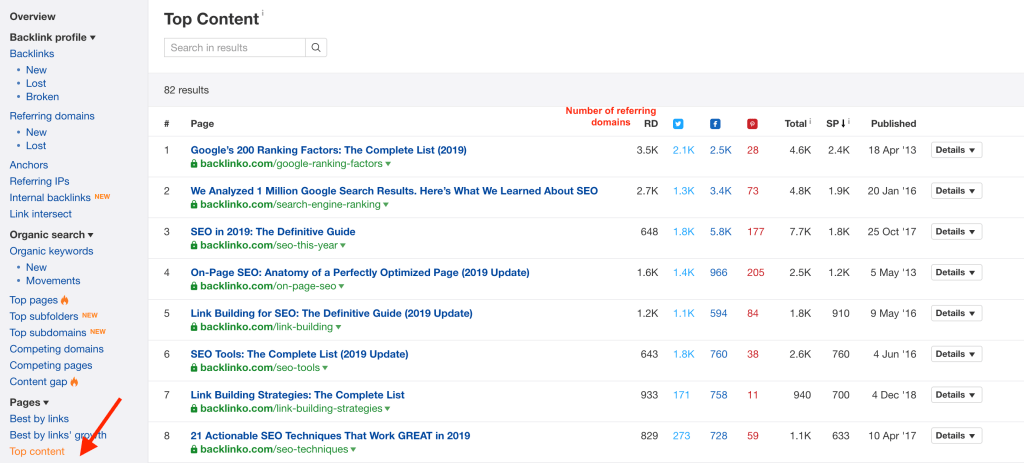Open Broken backlinks in sidebar
Screen dimensions: 1024x463
42,97
